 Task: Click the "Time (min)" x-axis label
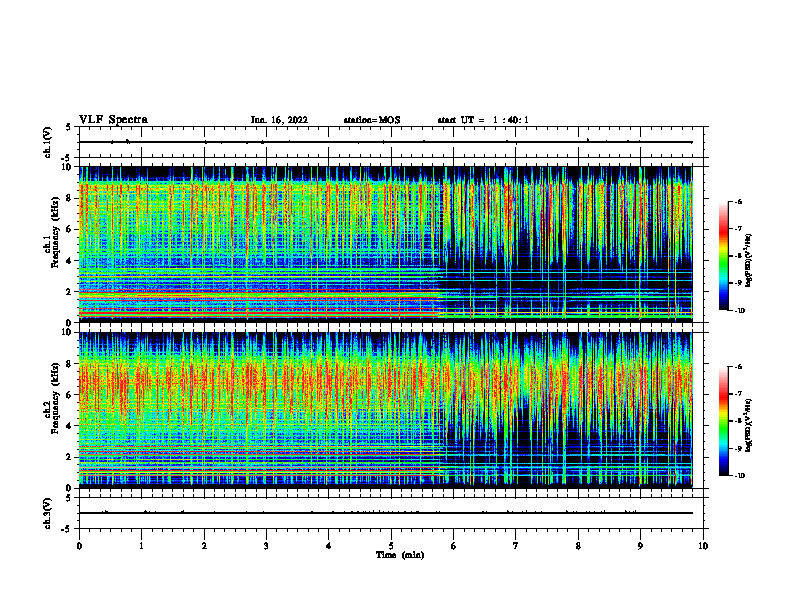click(x=400, y=555)
